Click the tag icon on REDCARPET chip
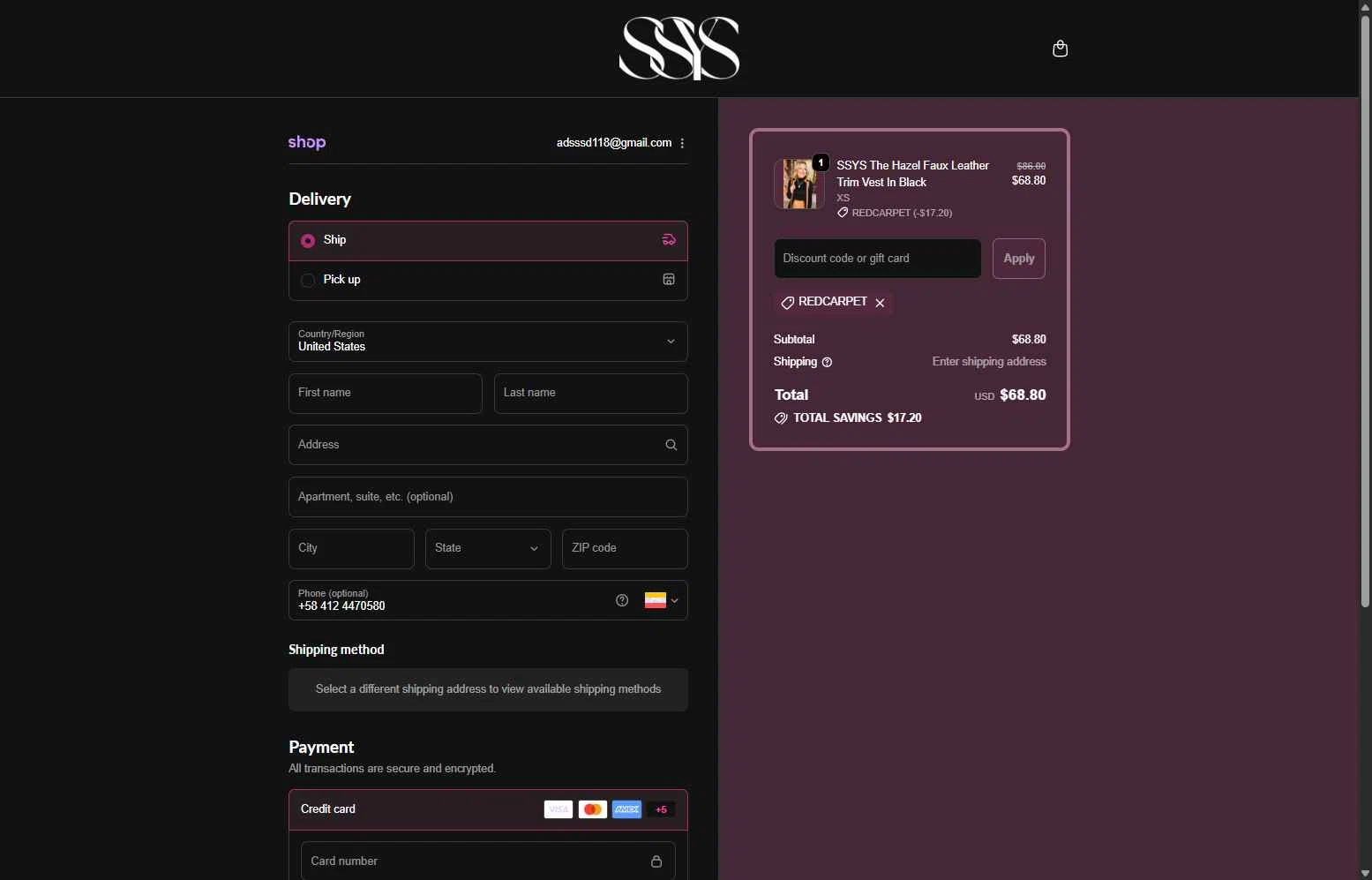The image size is (1372, 880). click(x=787, y=303)
